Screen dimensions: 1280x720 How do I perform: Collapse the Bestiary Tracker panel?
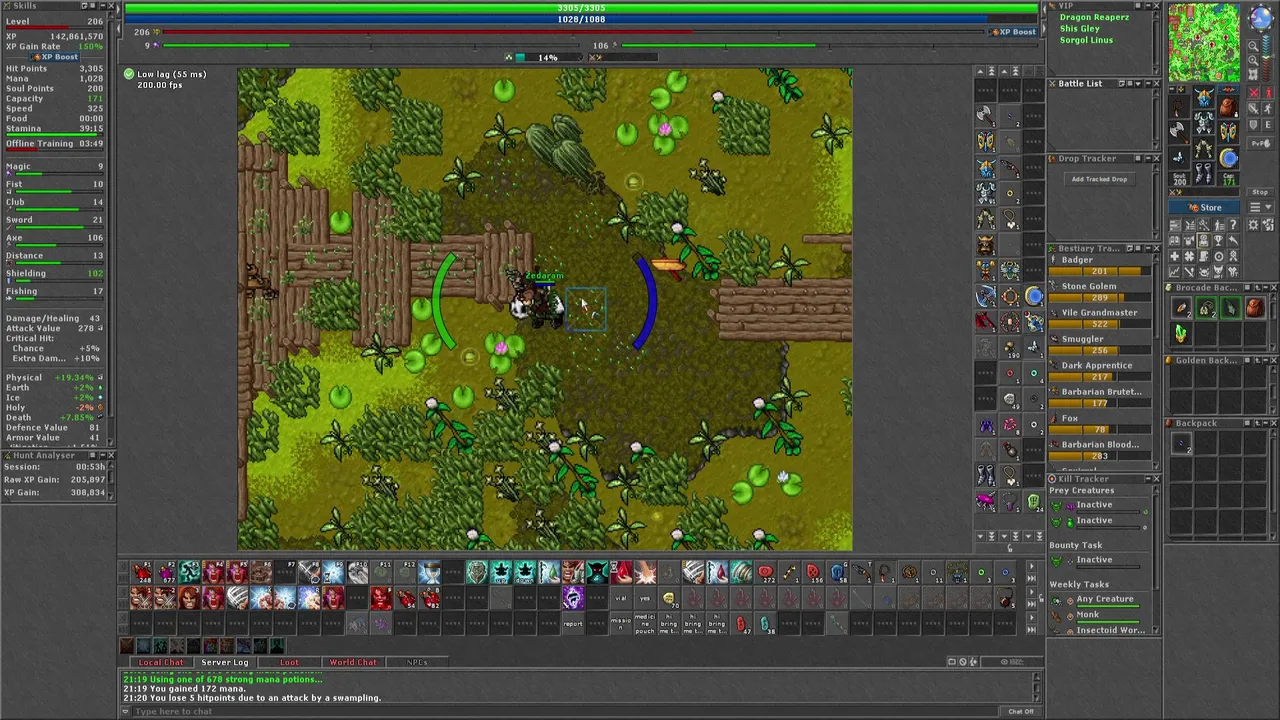coord(1148,248)
